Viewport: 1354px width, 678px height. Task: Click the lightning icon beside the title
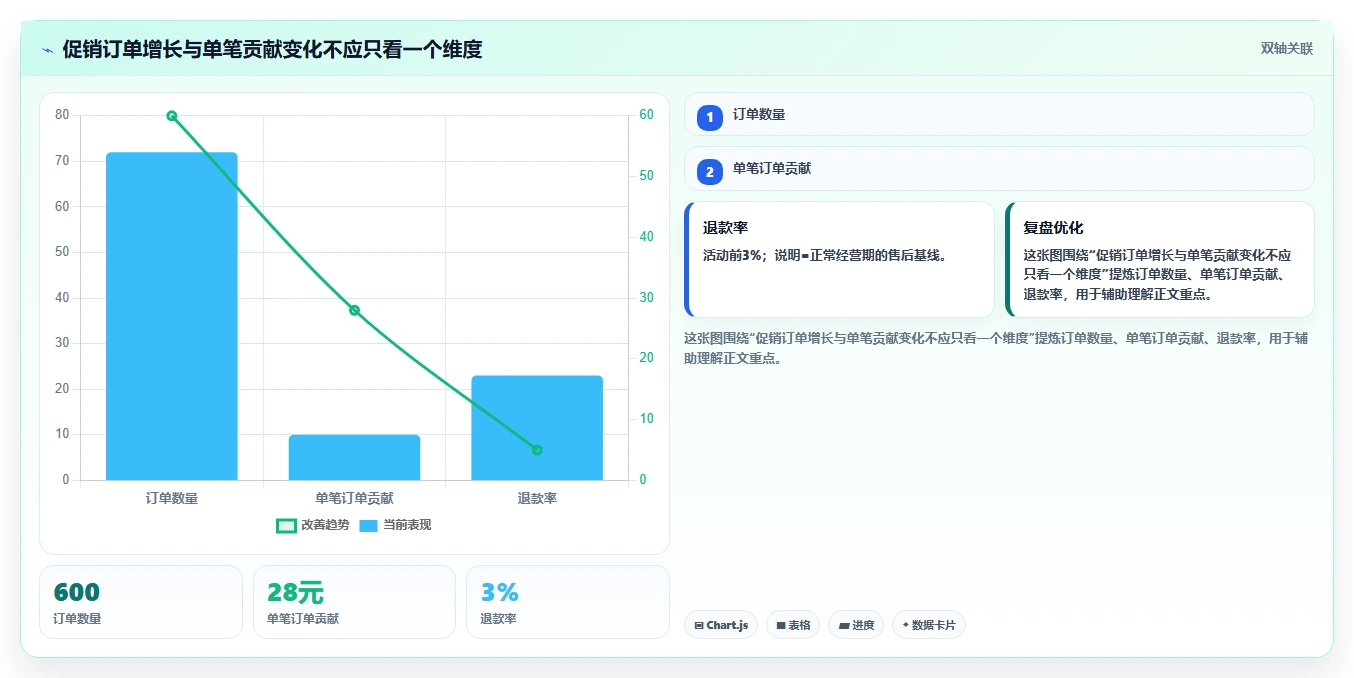(47, 50)
